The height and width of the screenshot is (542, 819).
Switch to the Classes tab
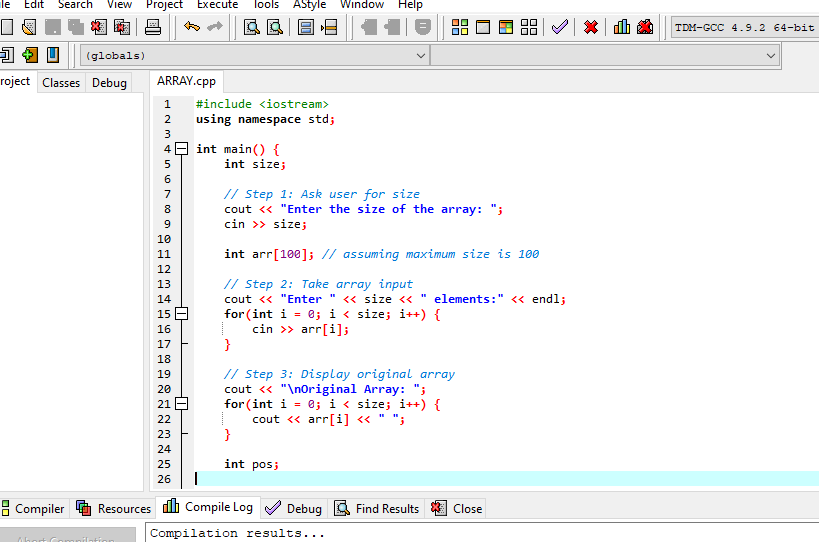(x=61, y=83)
